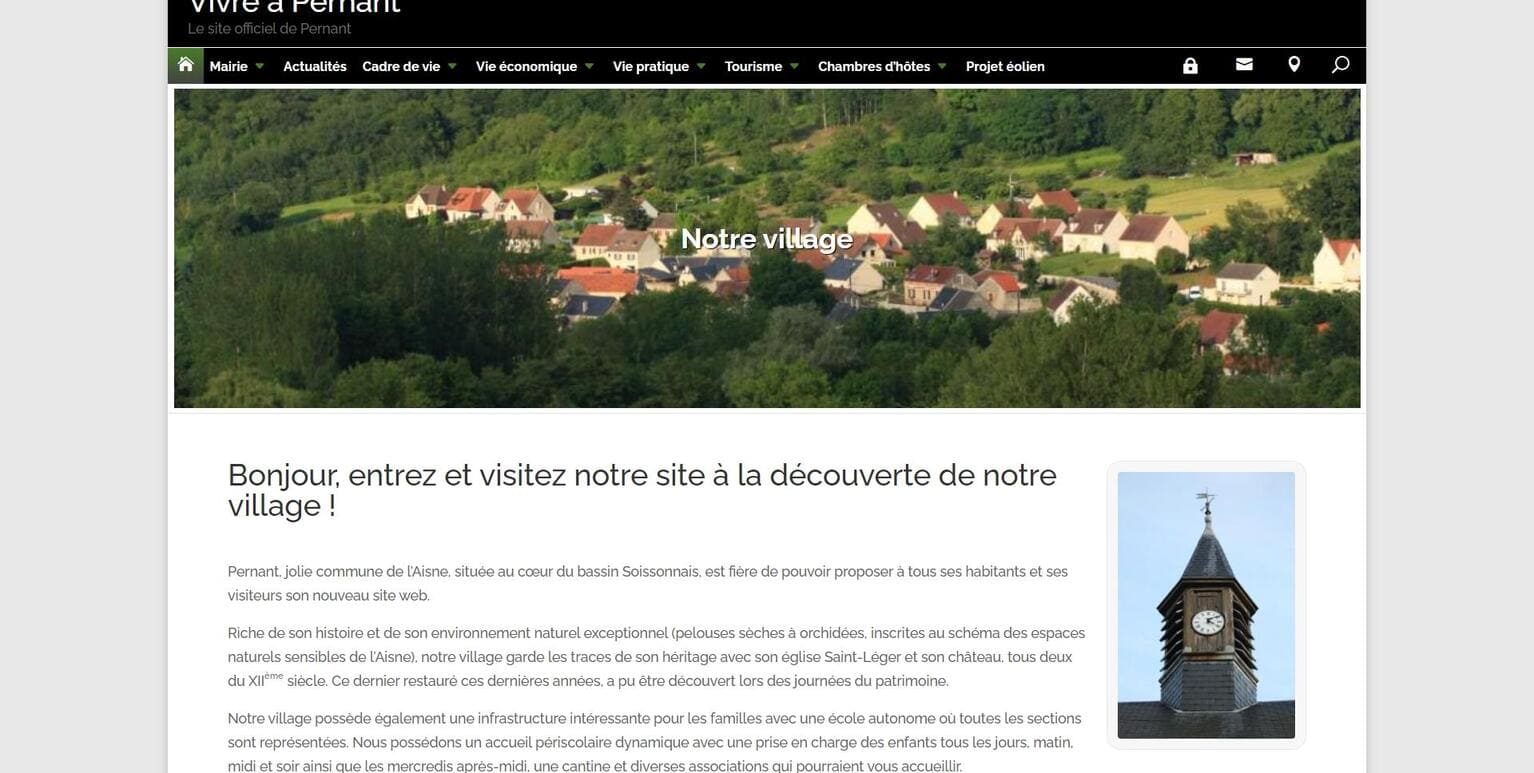The image size is (1534, 773).
Task: Expand the Cadre de vie dropdown arrow
Action: 452,67
